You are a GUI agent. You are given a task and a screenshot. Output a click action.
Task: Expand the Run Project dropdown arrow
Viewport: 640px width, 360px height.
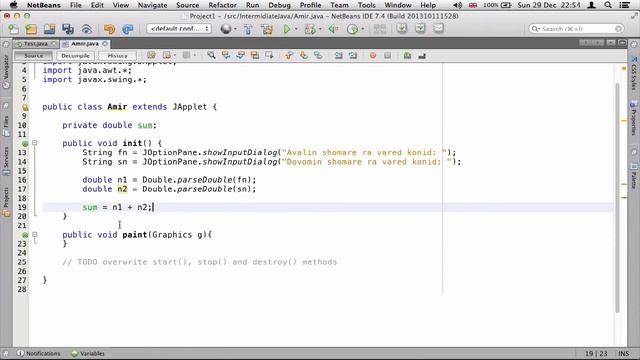click(x=296, y=29)
